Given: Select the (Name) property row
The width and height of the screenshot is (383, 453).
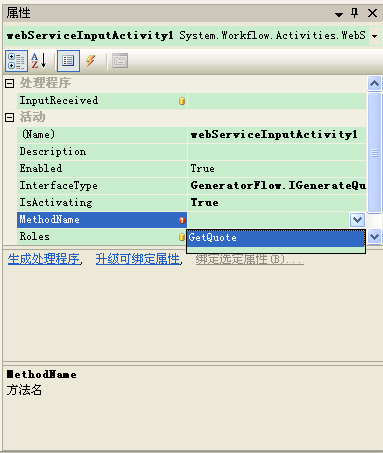Looking at the screenshot, I should coord(192,135).
